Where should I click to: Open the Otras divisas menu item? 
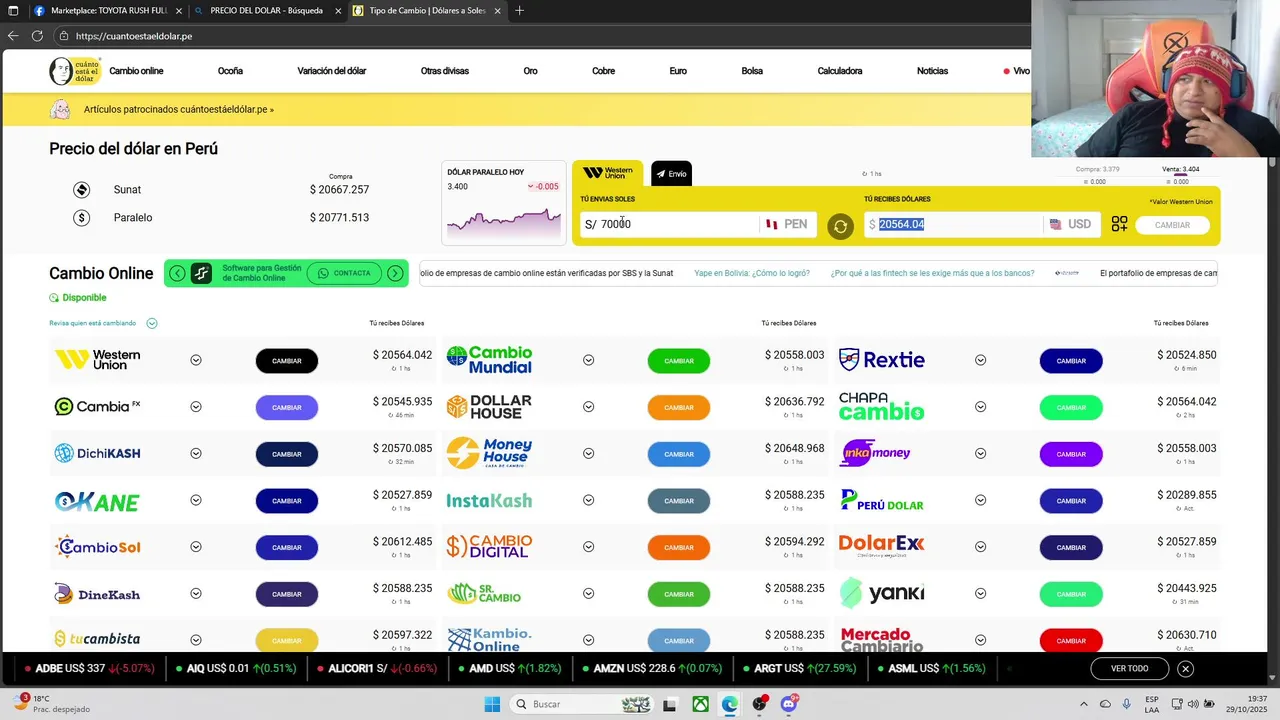pyautogui.click(x=444, y=71)
